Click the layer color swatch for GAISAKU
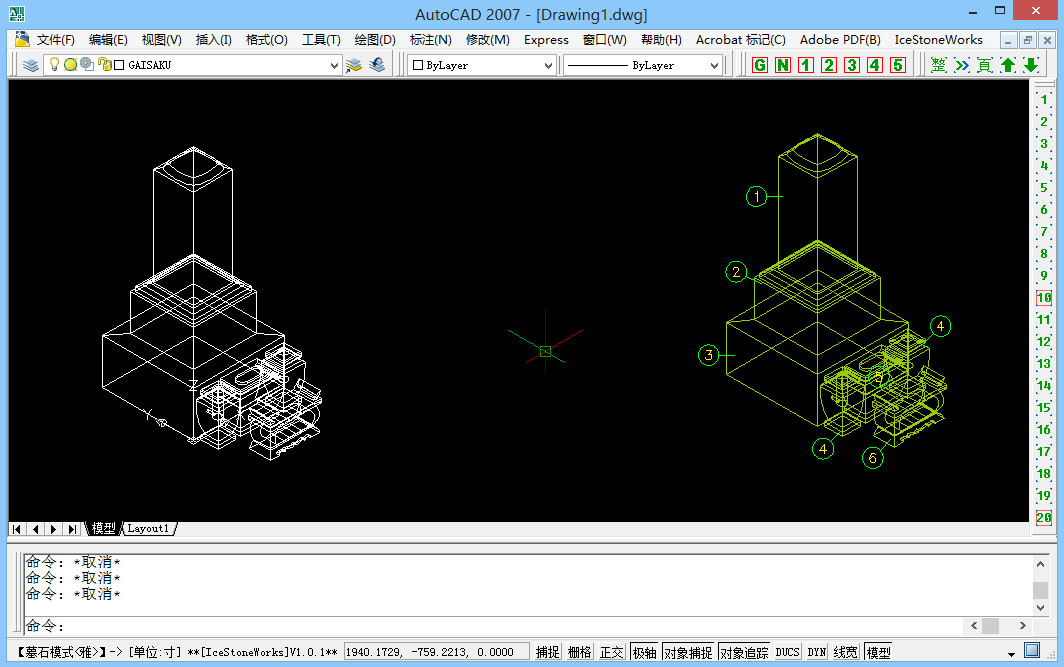The image size is (1064, 667). (119, 65)
